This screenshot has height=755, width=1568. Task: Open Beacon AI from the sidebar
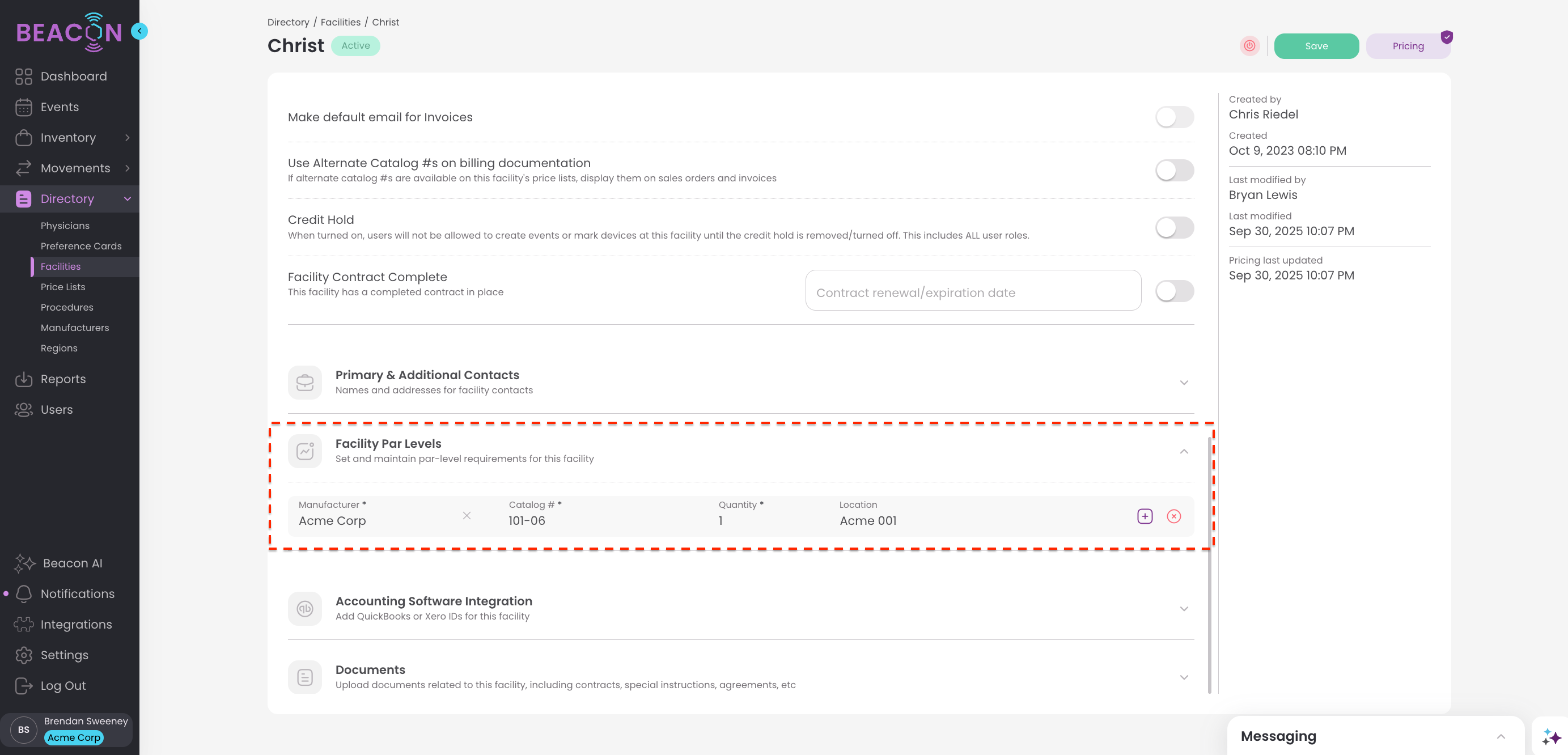point(72,563)
